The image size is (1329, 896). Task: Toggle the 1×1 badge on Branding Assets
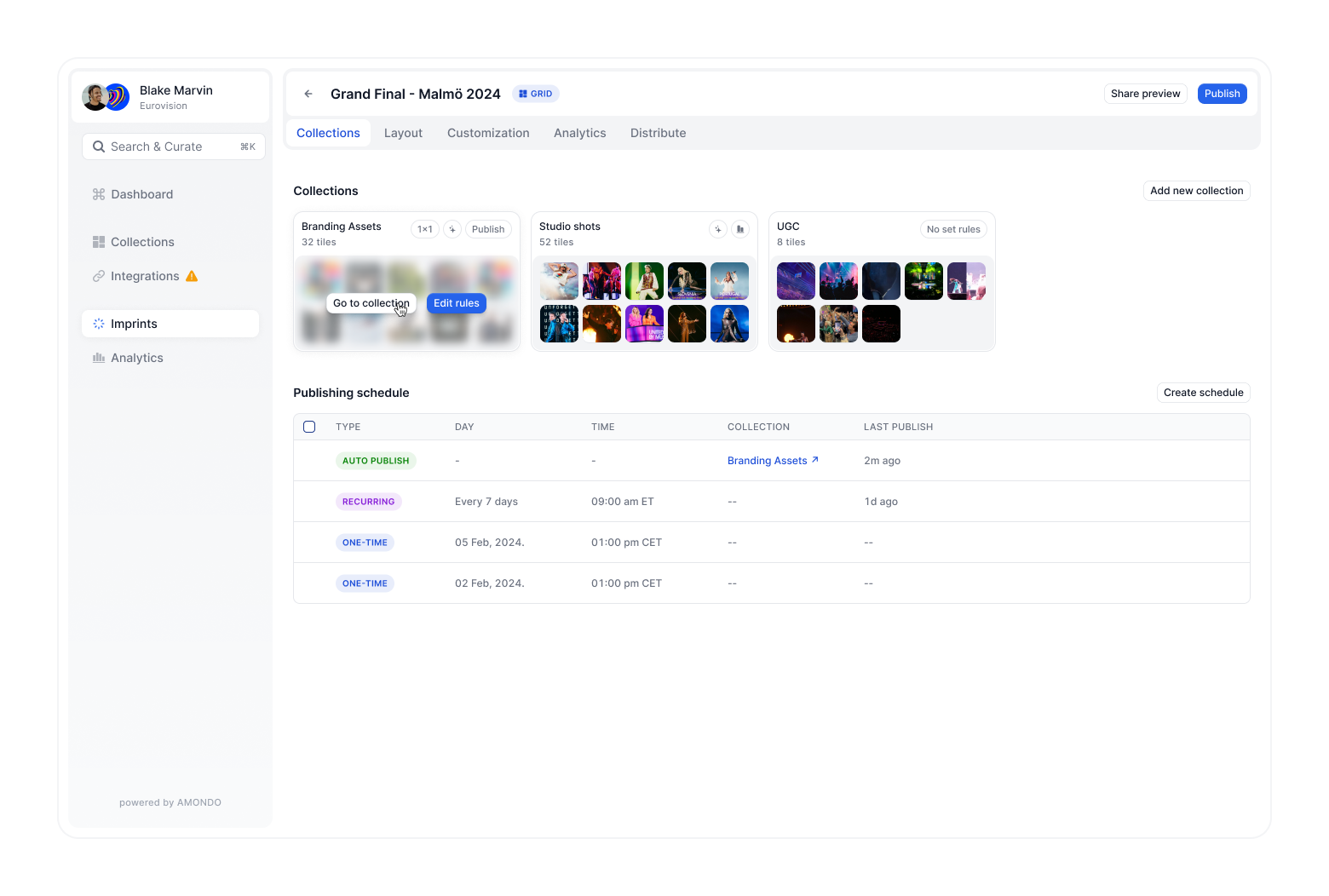[x=425, y=229]
